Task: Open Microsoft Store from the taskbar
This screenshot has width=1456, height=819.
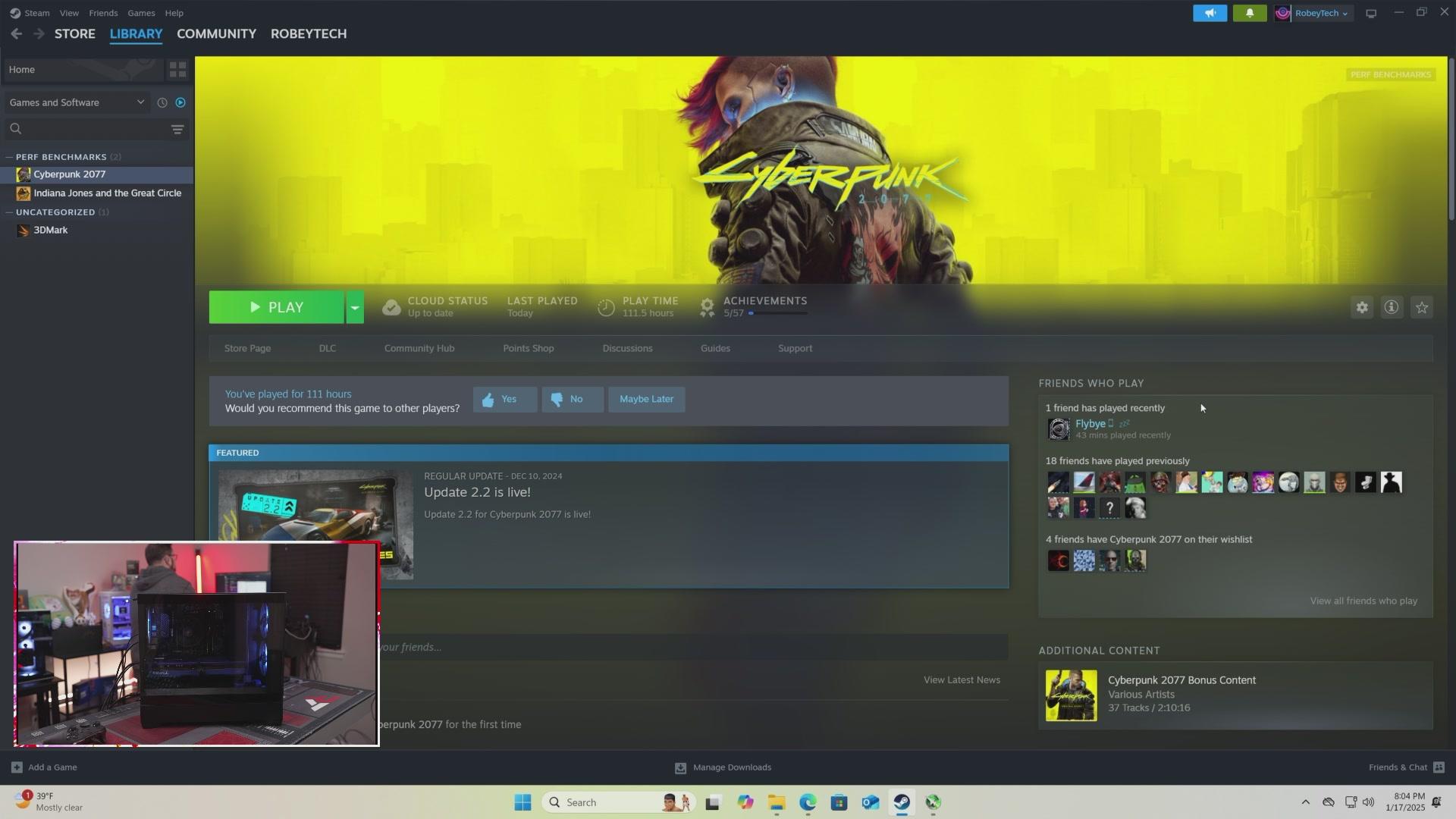Action: click(x=839, y=802)
